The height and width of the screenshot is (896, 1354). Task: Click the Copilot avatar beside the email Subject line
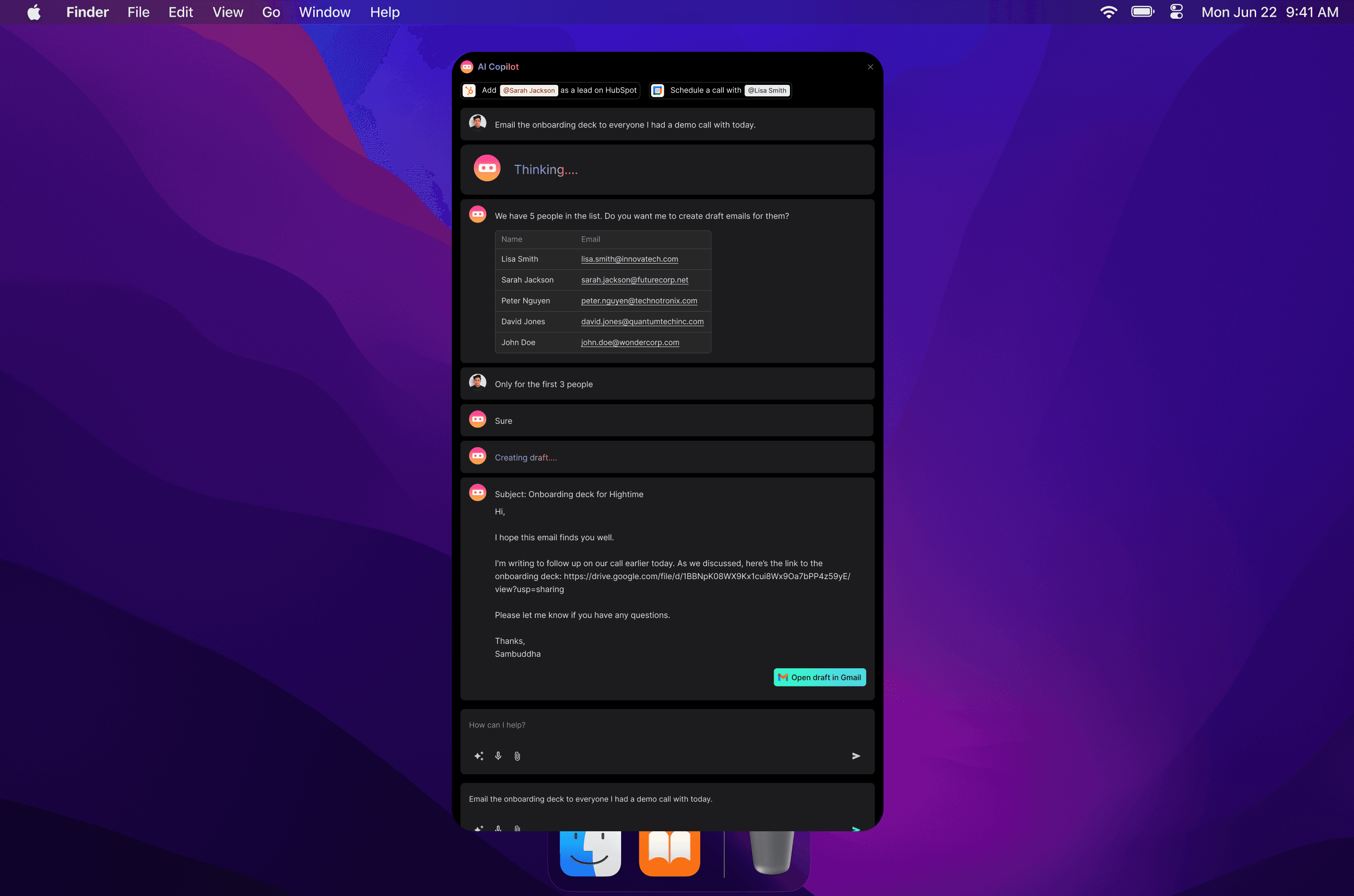pyautogui.click(x=478, y=492)
